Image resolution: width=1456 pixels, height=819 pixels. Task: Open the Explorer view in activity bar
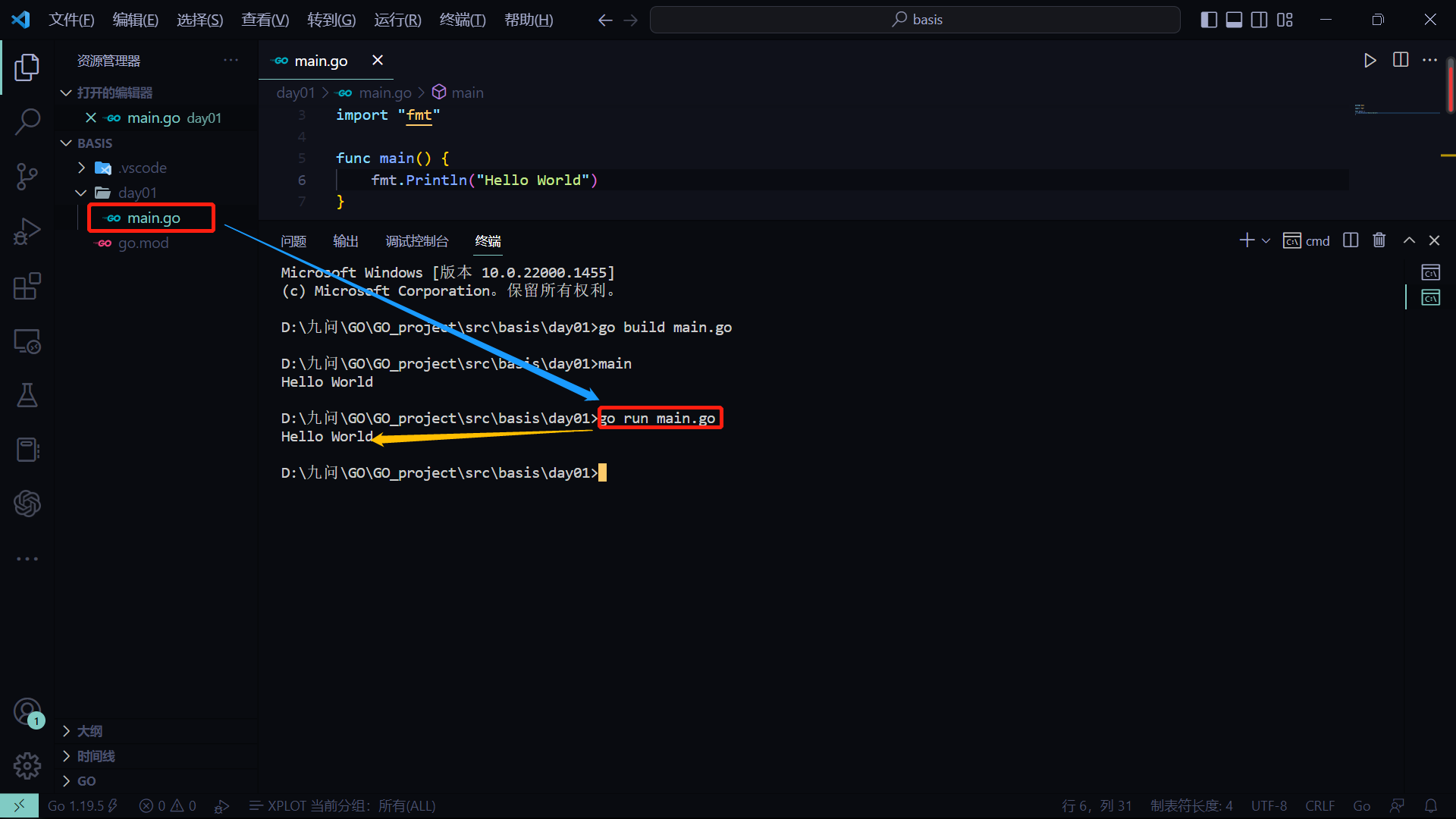(x=27, y=67)
